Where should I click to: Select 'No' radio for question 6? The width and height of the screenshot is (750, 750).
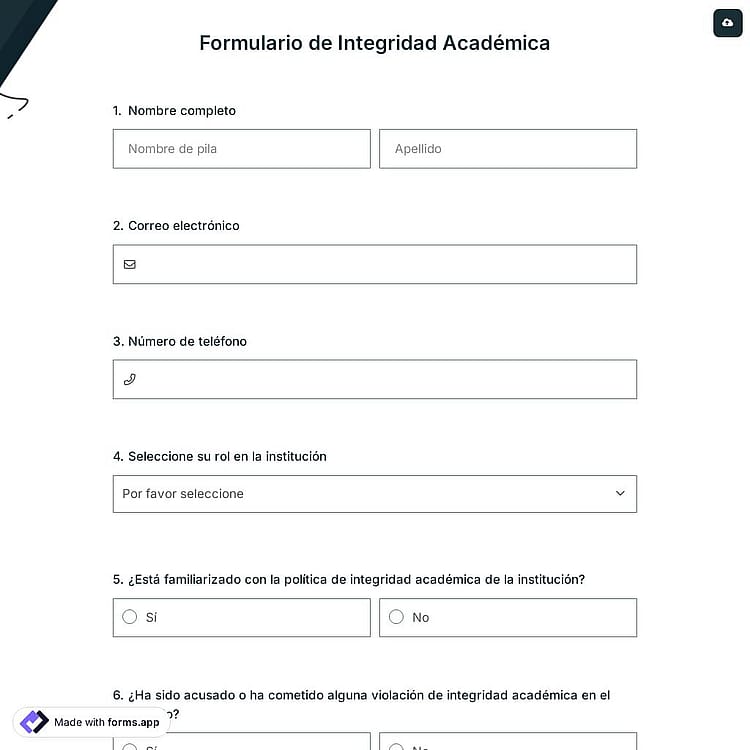tap(508, 741)
